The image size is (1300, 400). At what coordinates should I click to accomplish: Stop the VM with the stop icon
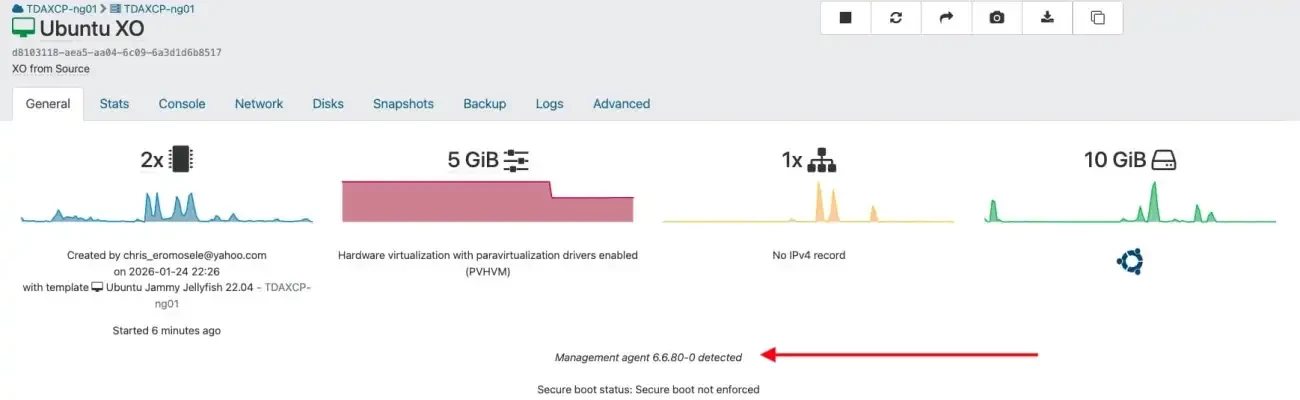point(846,18)
